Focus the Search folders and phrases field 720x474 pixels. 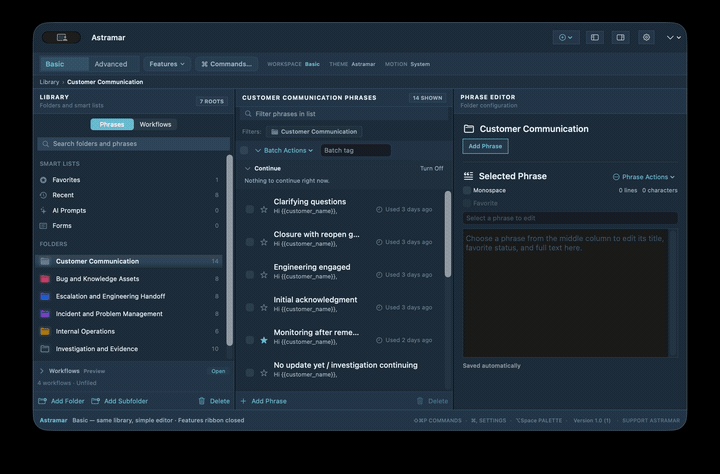click(x=134, y=144)
